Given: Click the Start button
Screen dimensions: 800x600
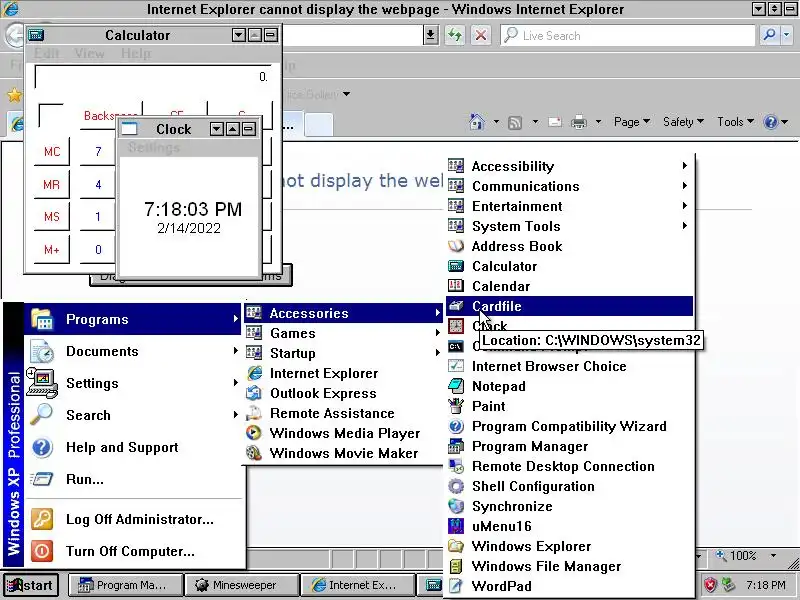Looking at the screenshot, I should [30, 585].
